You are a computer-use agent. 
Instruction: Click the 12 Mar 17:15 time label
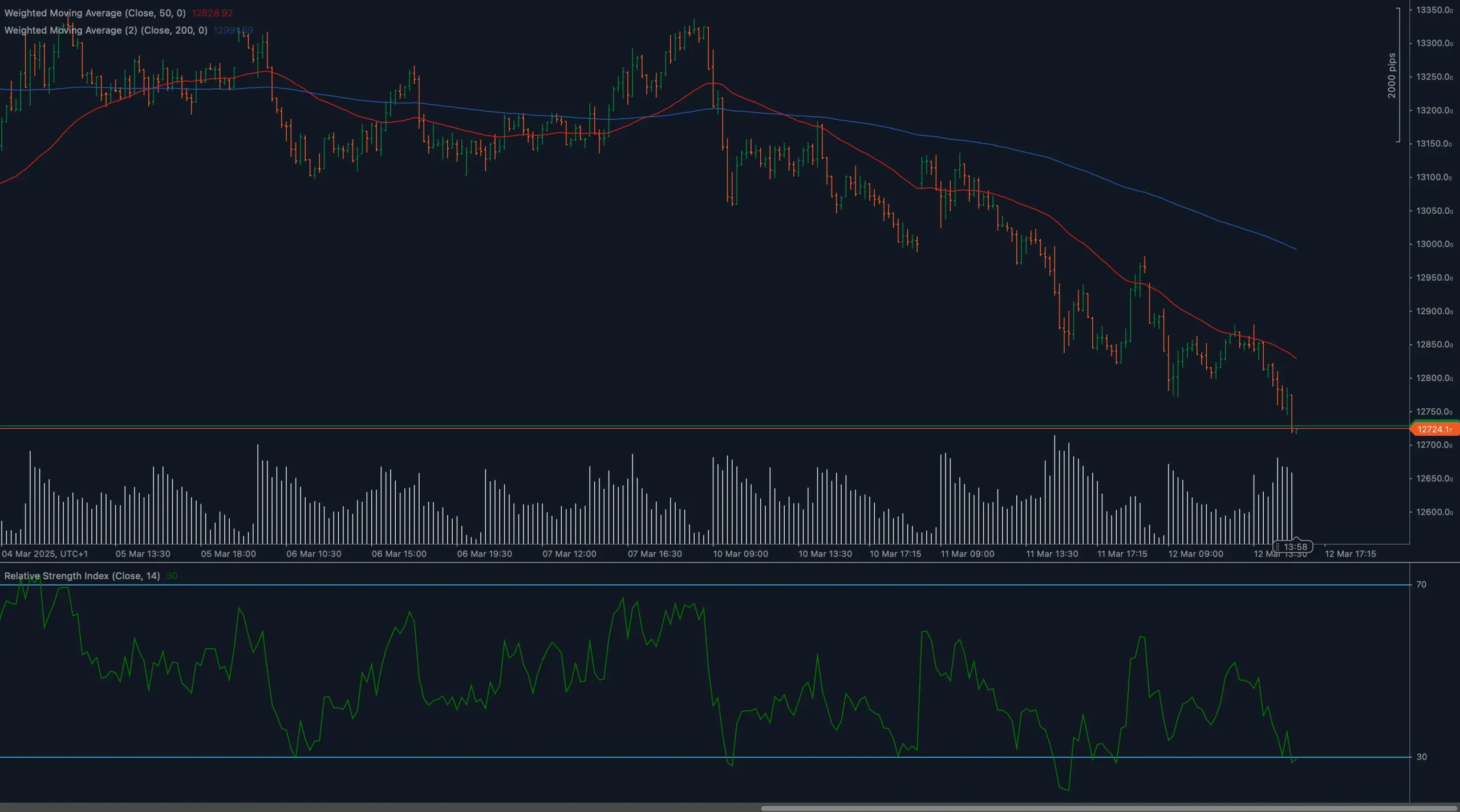[x=1350, y=554]
